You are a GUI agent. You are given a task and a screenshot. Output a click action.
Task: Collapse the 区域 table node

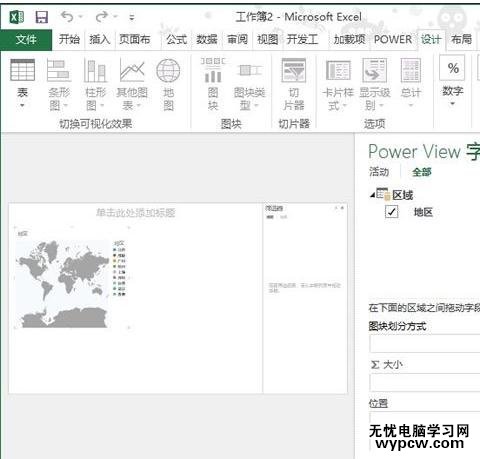coord(372,195)
